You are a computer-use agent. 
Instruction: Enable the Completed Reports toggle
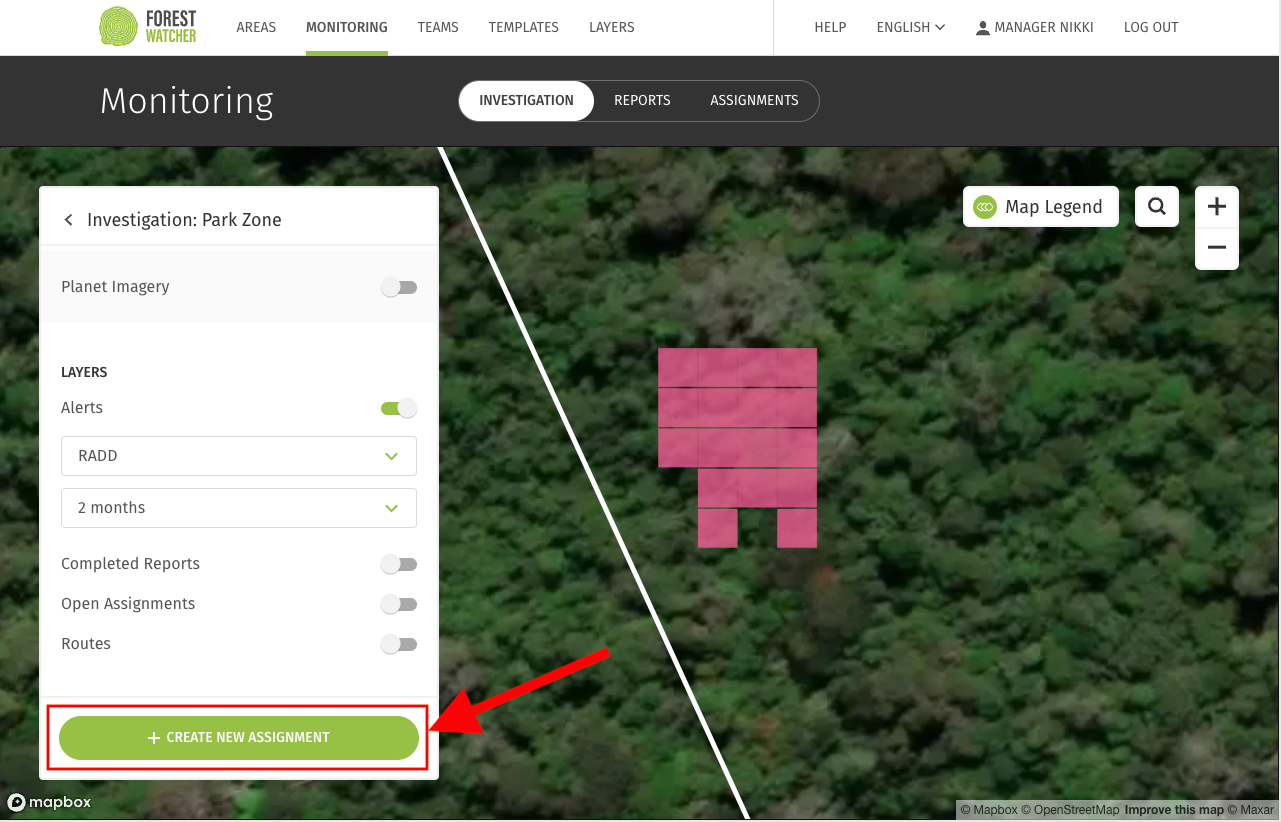pos(398,565)
